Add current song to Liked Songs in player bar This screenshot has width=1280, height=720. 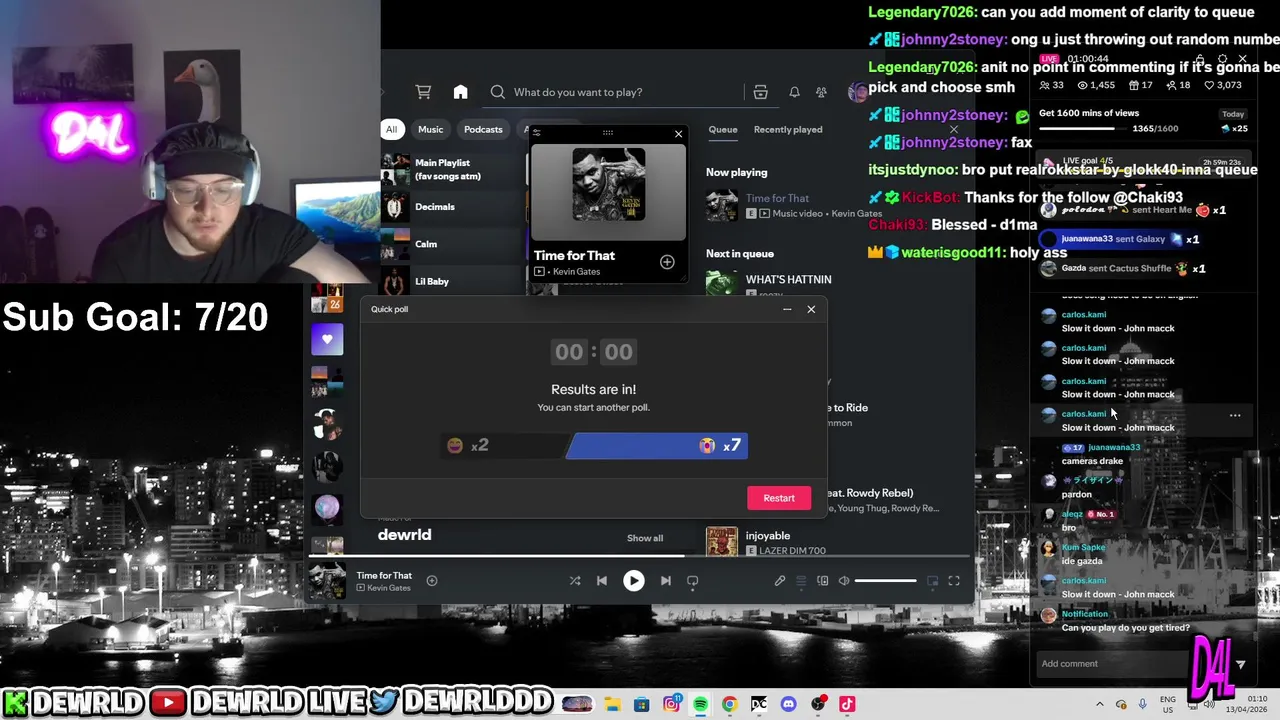coord(432,580)
